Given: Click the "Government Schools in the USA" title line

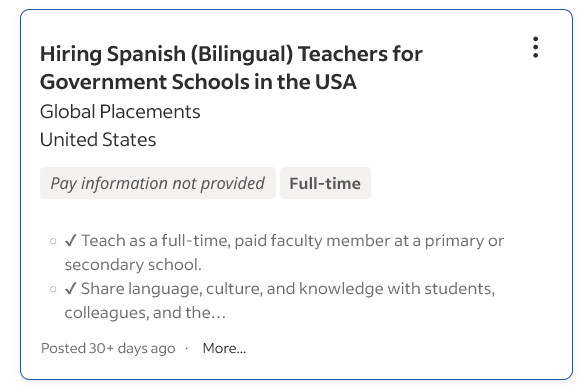Looking at the screenshot, I should click(198, 82).
